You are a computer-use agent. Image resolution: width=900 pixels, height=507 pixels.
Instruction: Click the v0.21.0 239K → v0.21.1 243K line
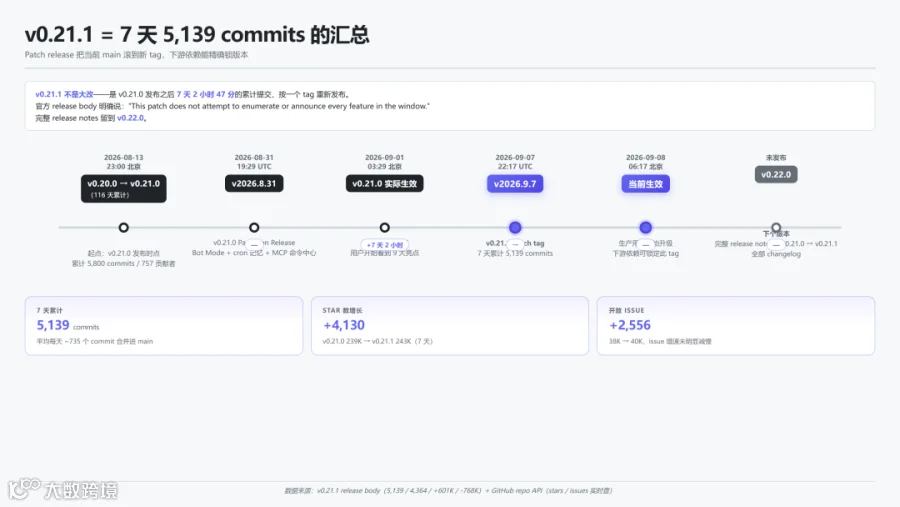tap(377, 341)
